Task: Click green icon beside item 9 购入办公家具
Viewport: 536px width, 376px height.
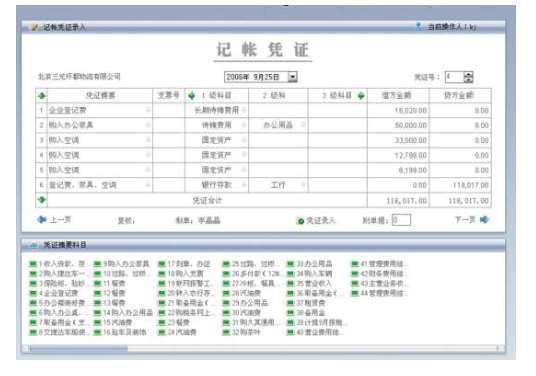Action: [97, 264]
